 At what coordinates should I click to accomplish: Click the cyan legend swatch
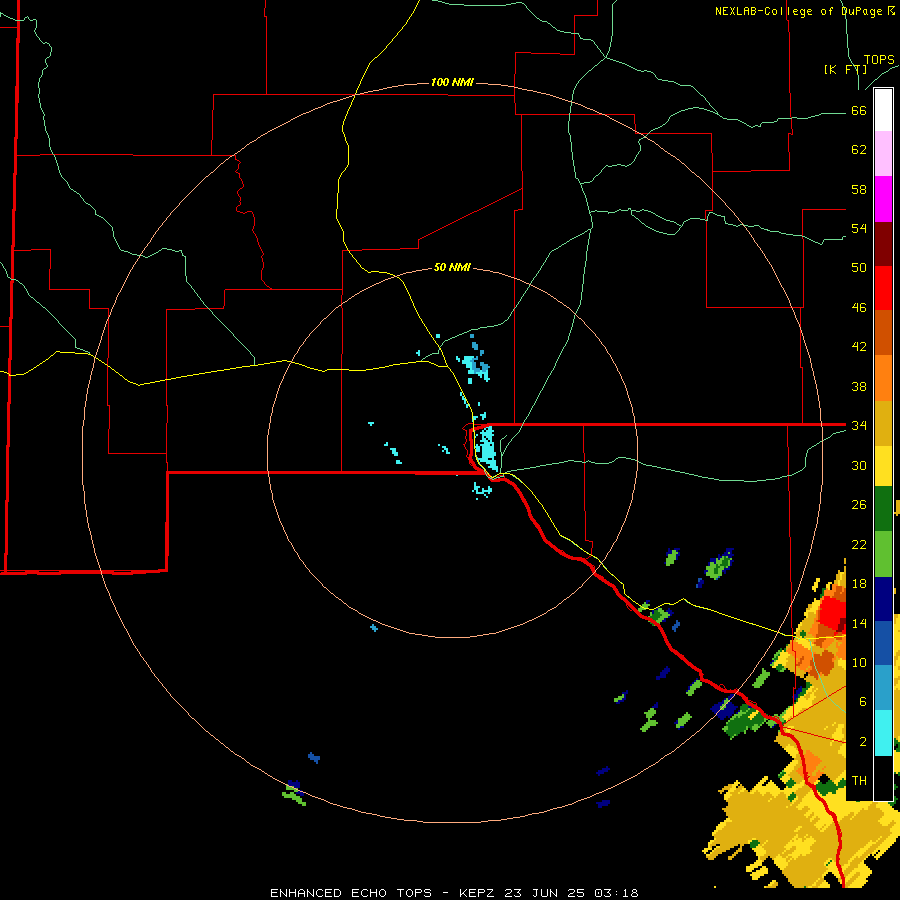pos(883,733)
